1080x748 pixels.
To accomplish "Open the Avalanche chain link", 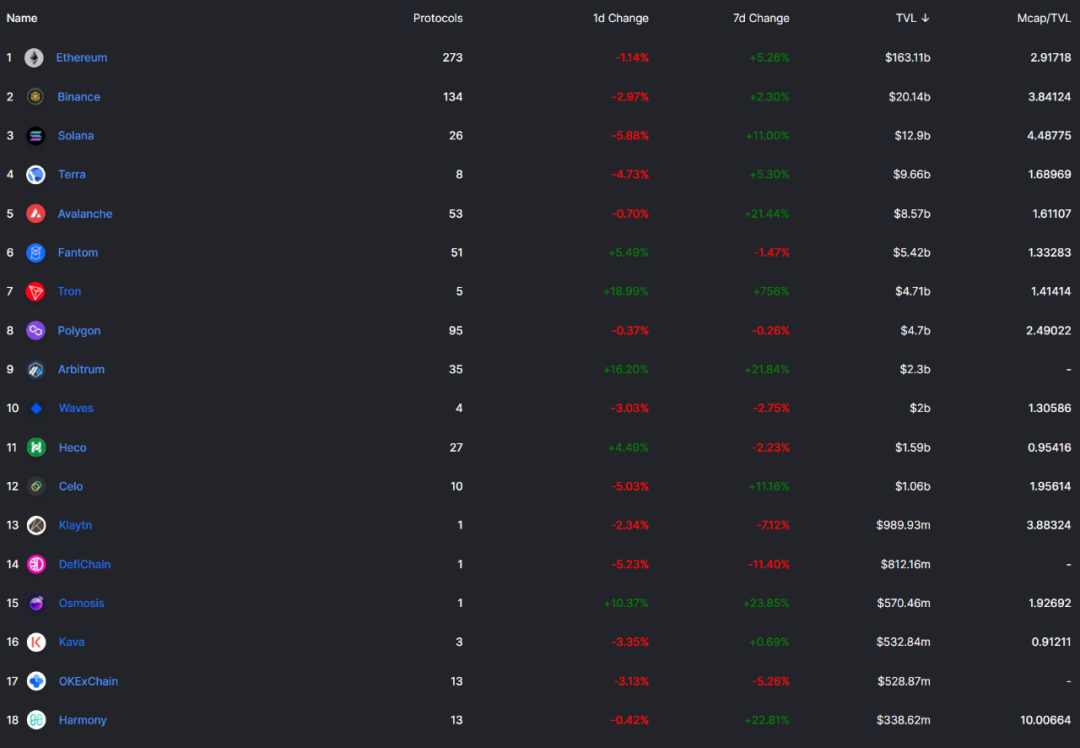I will coord(85,214).
